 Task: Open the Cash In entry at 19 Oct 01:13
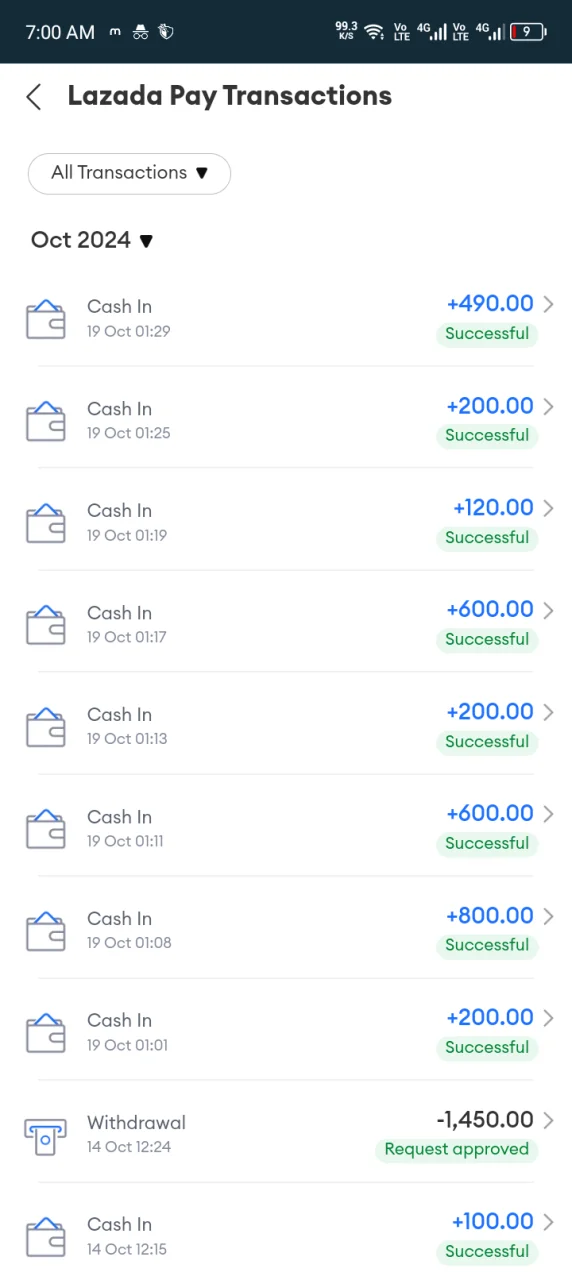point(286,726)
